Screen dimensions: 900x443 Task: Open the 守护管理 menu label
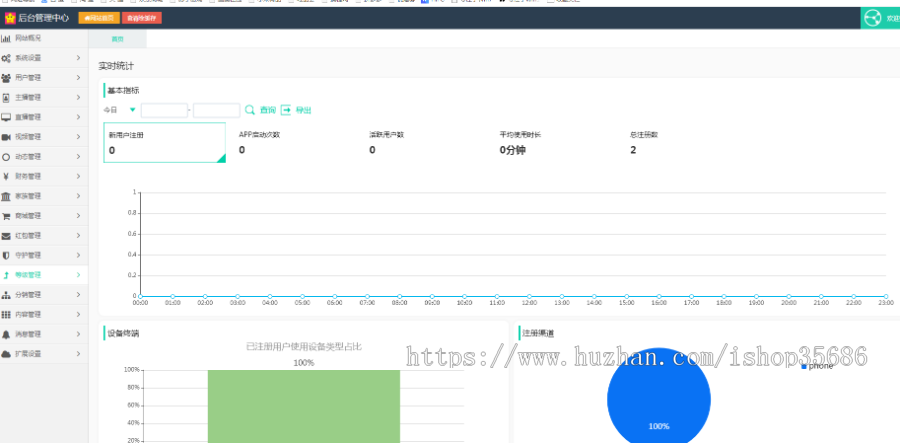pos(28,255)
